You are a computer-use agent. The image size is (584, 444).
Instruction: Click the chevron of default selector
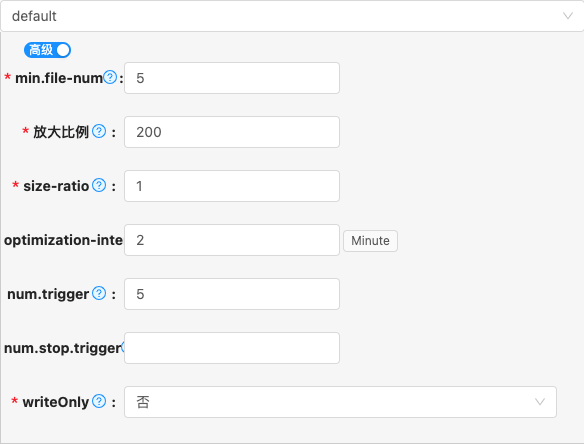[568, 16]
